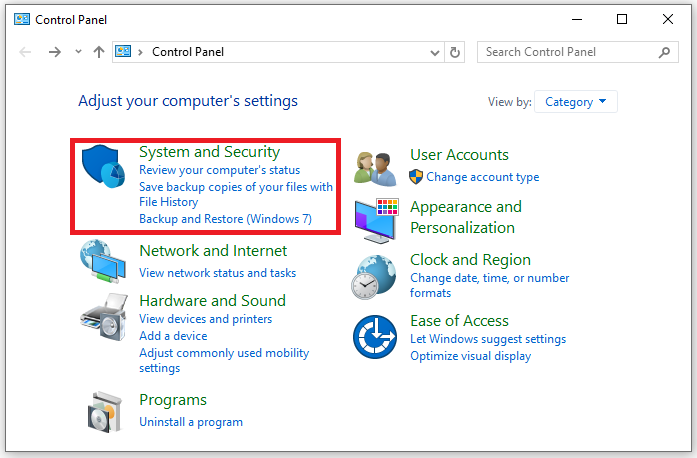Open View network status and tasks
The width and height of the screenshot is (697, 458).
tap(217, 273)
